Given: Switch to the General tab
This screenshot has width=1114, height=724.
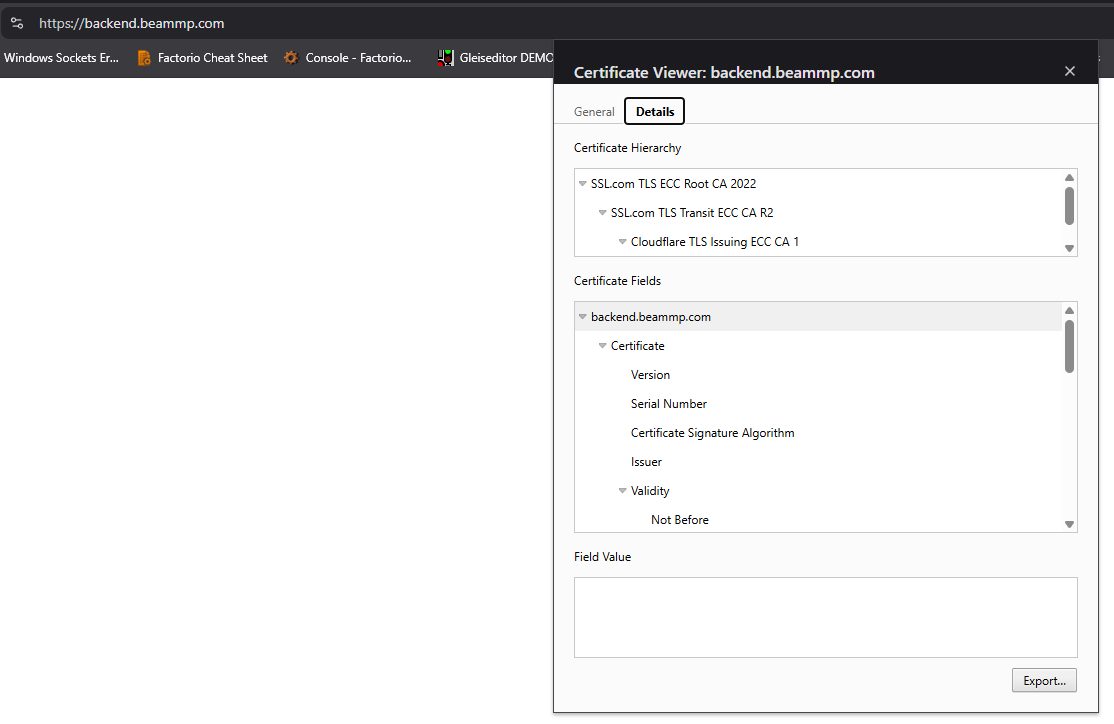Looking at the screenshot, I should click(x=594, y=112).
